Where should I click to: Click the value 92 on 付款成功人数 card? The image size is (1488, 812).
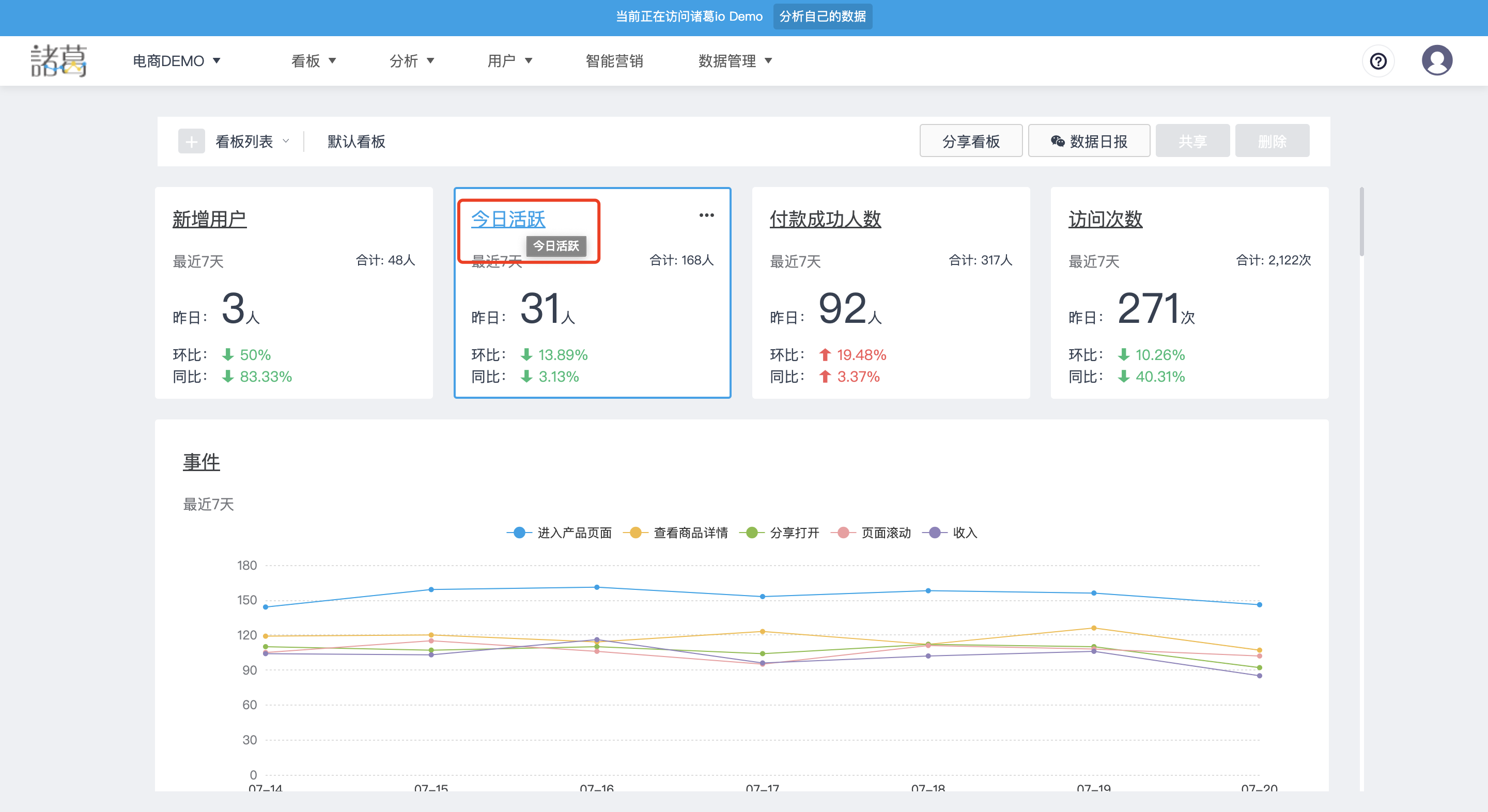point(842,308)
